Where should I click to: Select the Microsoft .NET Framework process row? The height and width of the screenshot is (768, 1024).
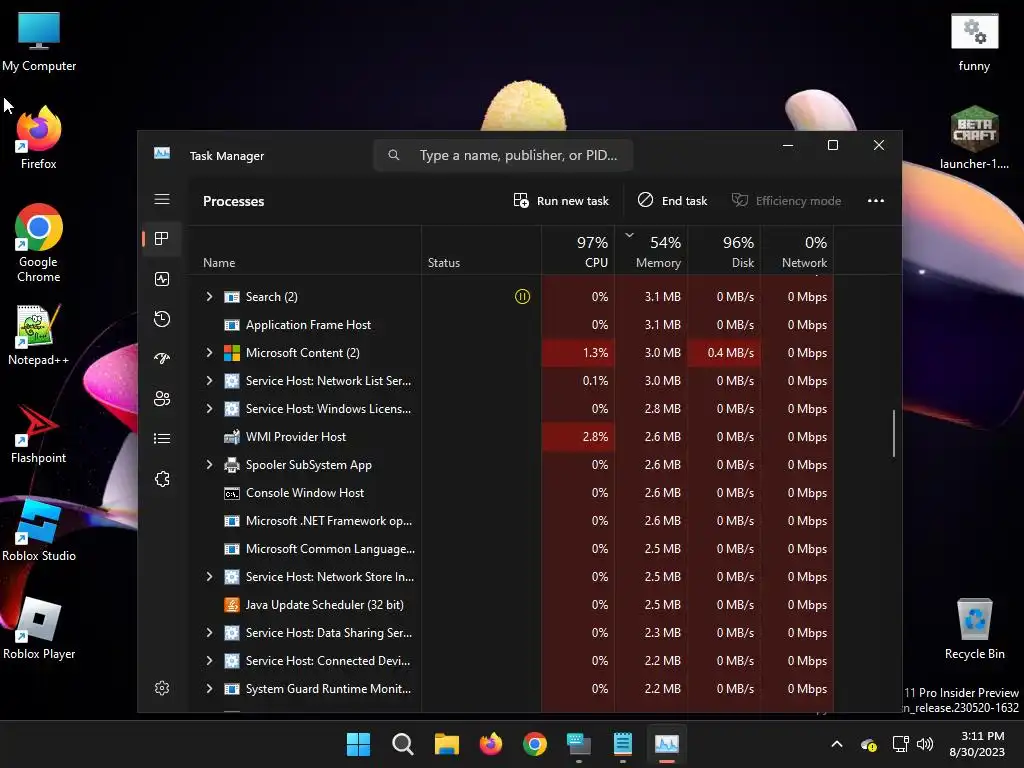coord(511,521)
